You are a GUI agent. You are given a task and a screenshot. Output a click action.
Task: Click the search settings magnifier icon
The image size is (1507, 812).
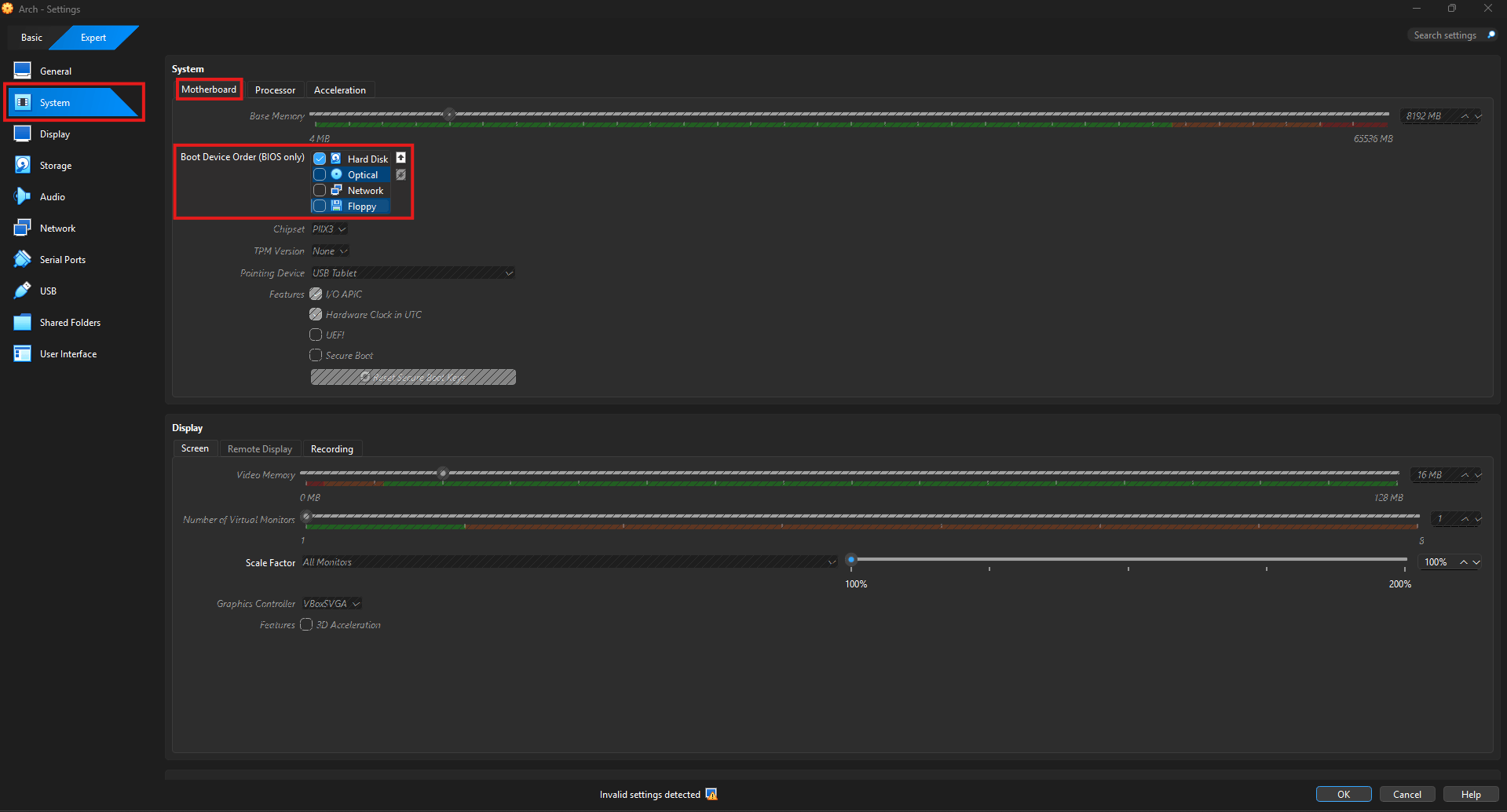1491,35
